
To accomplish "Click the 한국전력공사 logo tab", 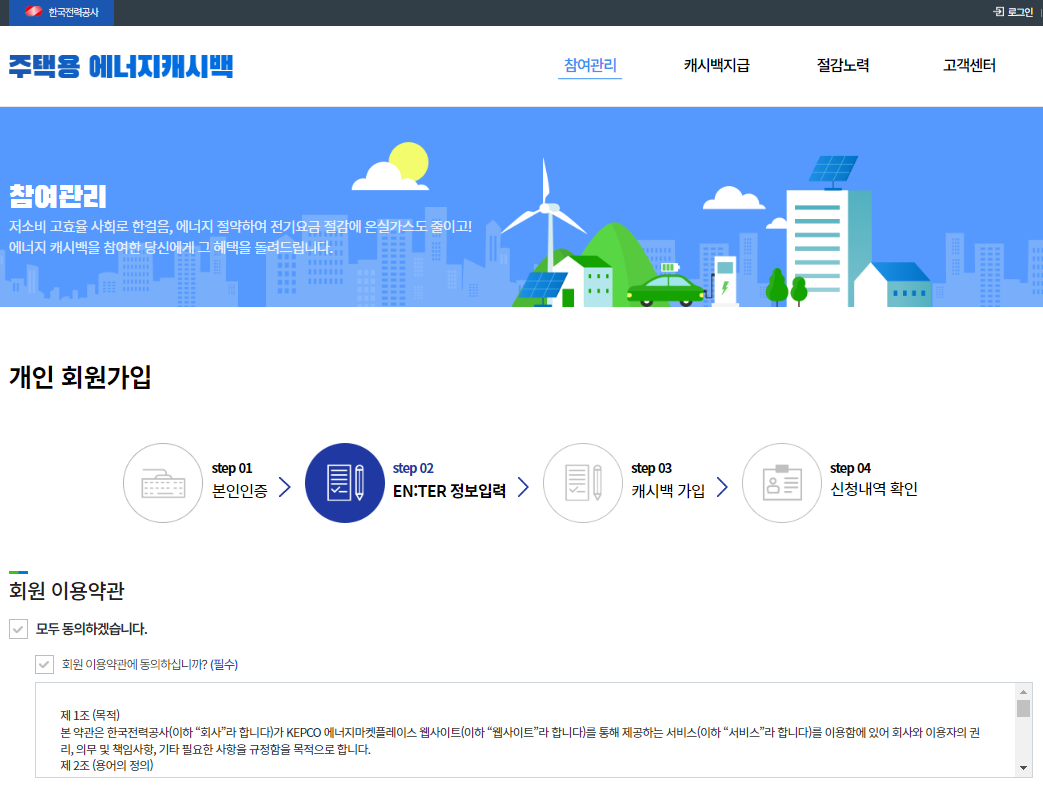I will coord(61,12).
